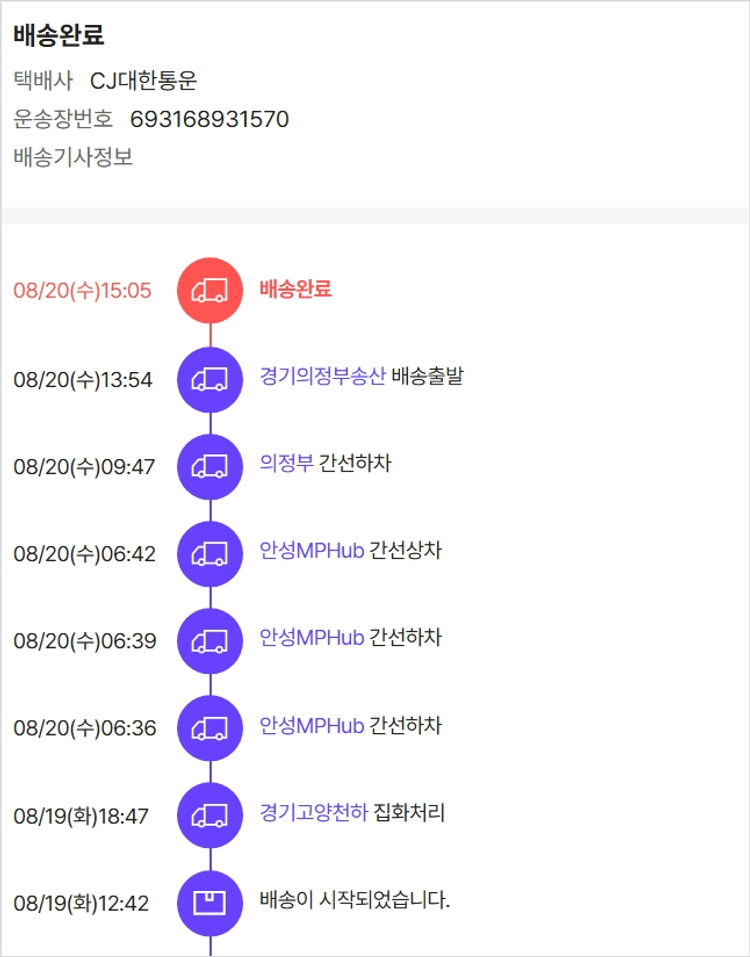Click the package box icon for shipment start
This screenshot has width=750, height=957.
pos(210,902)
